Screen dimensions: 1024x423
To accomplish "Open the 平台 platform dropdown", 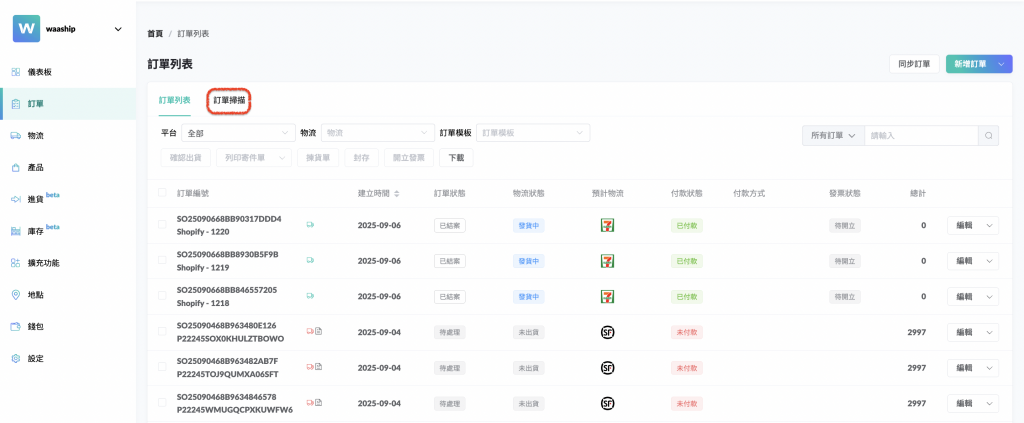I will pos(238,133).
